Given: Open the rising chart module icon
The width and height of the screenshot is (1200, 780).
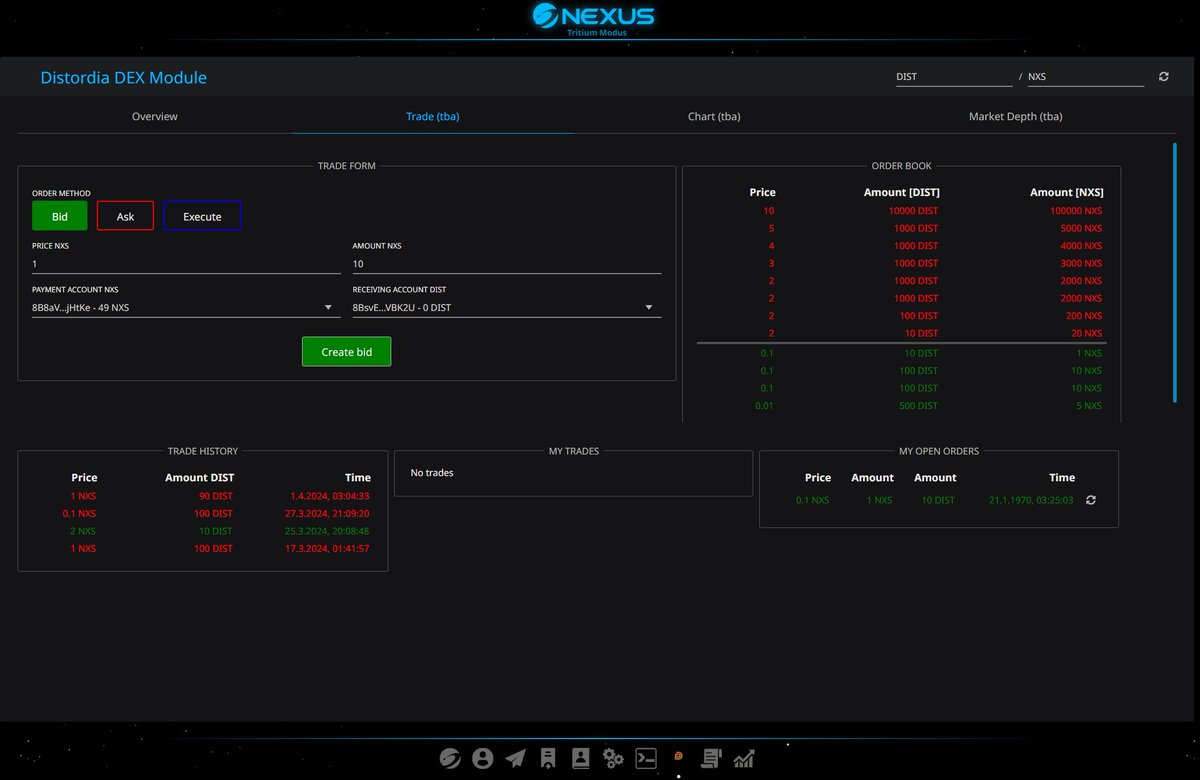Looking at the screenshot, I should [x=744, y=758].
